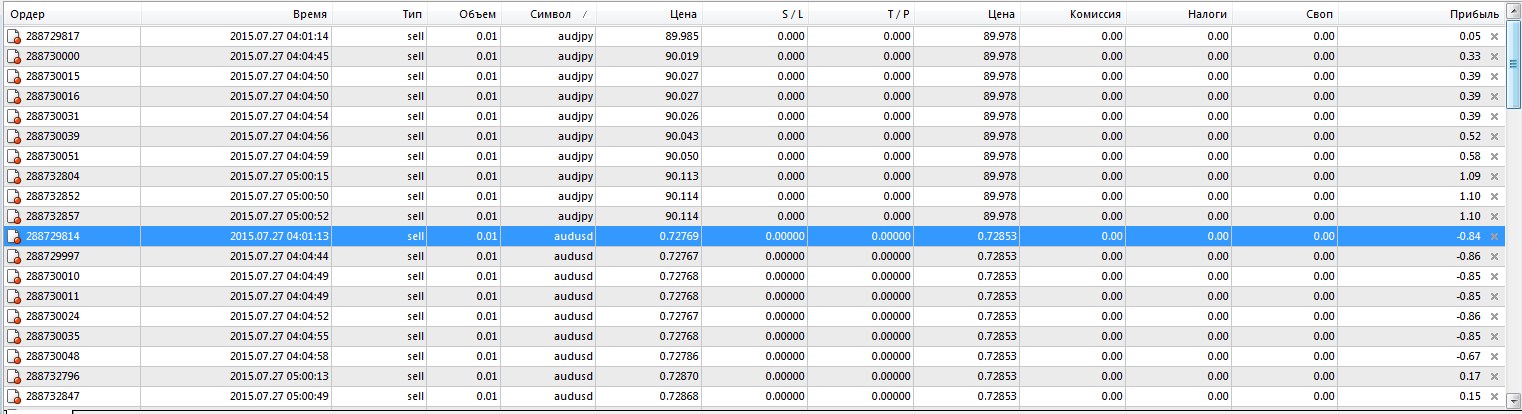Screen dimensions: 1522x414
Task: Select order number 288730010
Action: click(x=53, y=276)
